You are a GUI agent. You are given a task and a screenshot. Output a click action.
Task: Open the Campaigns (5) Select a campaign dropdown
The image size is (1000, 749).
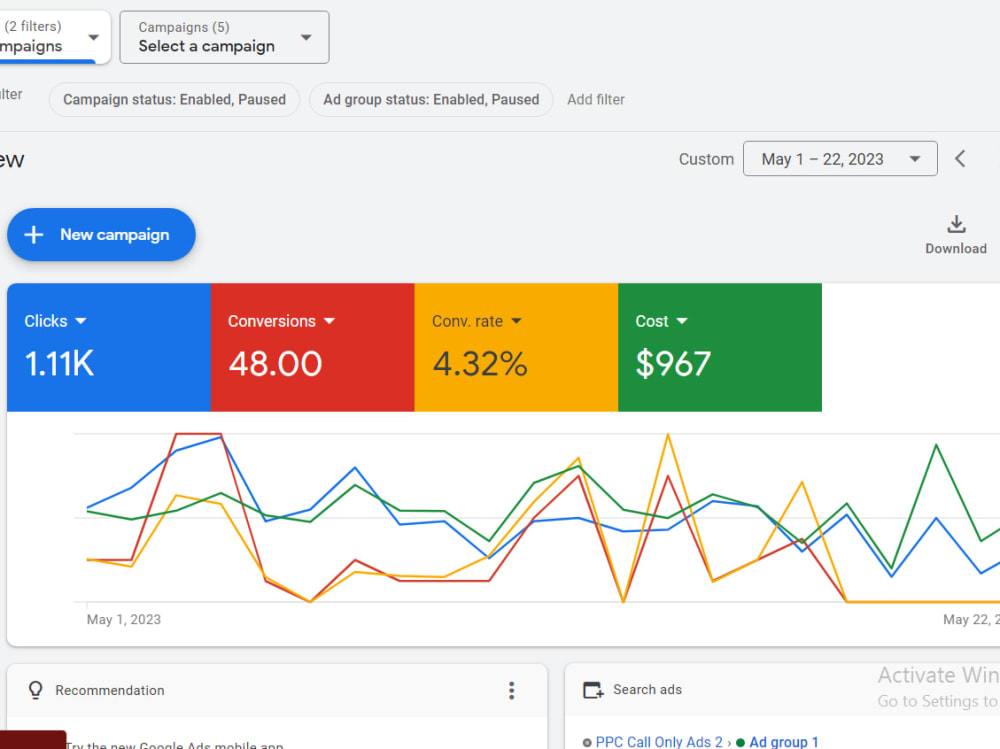pyautogui.click(x=224, y=37)
